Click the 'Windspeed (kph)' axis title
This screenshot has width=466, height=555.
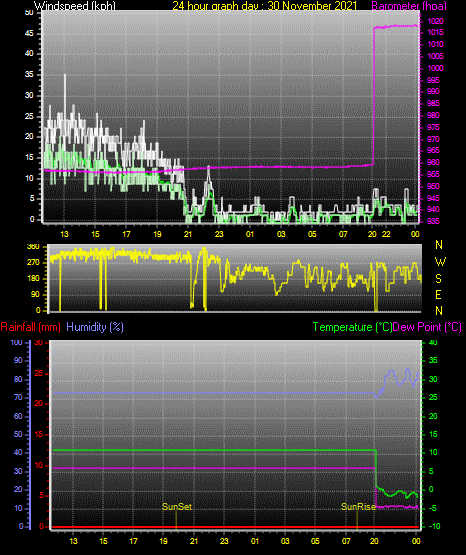point(75,6)
